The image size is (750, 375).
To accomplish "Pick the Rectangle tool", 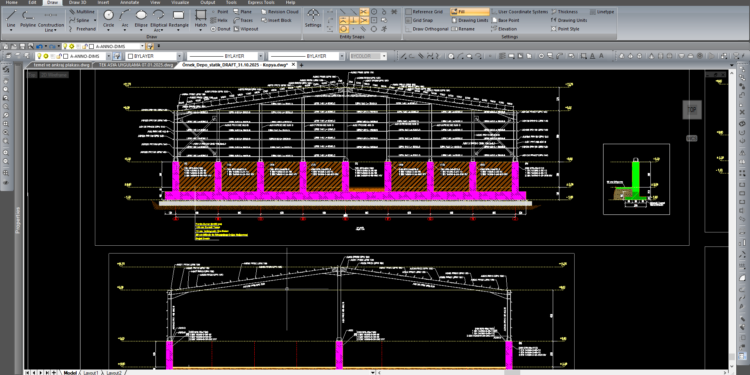I will click(x=178, y=18).
